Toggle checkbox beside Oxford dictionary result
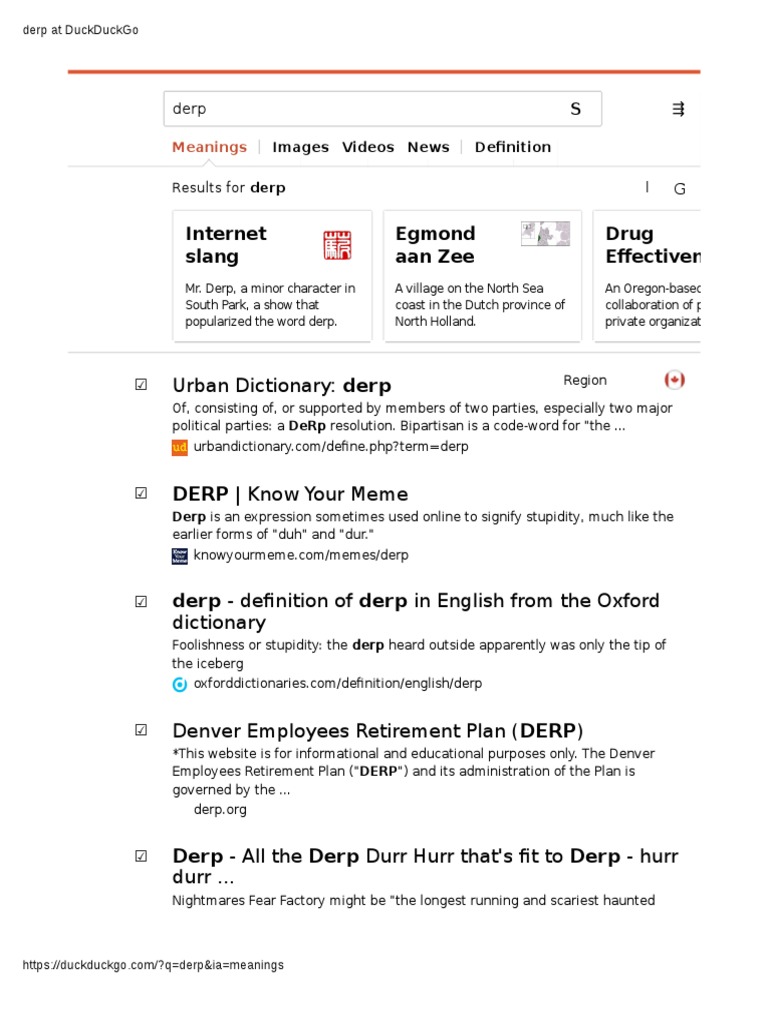The width and height of the screenshot is (768, 1024). 141,601
